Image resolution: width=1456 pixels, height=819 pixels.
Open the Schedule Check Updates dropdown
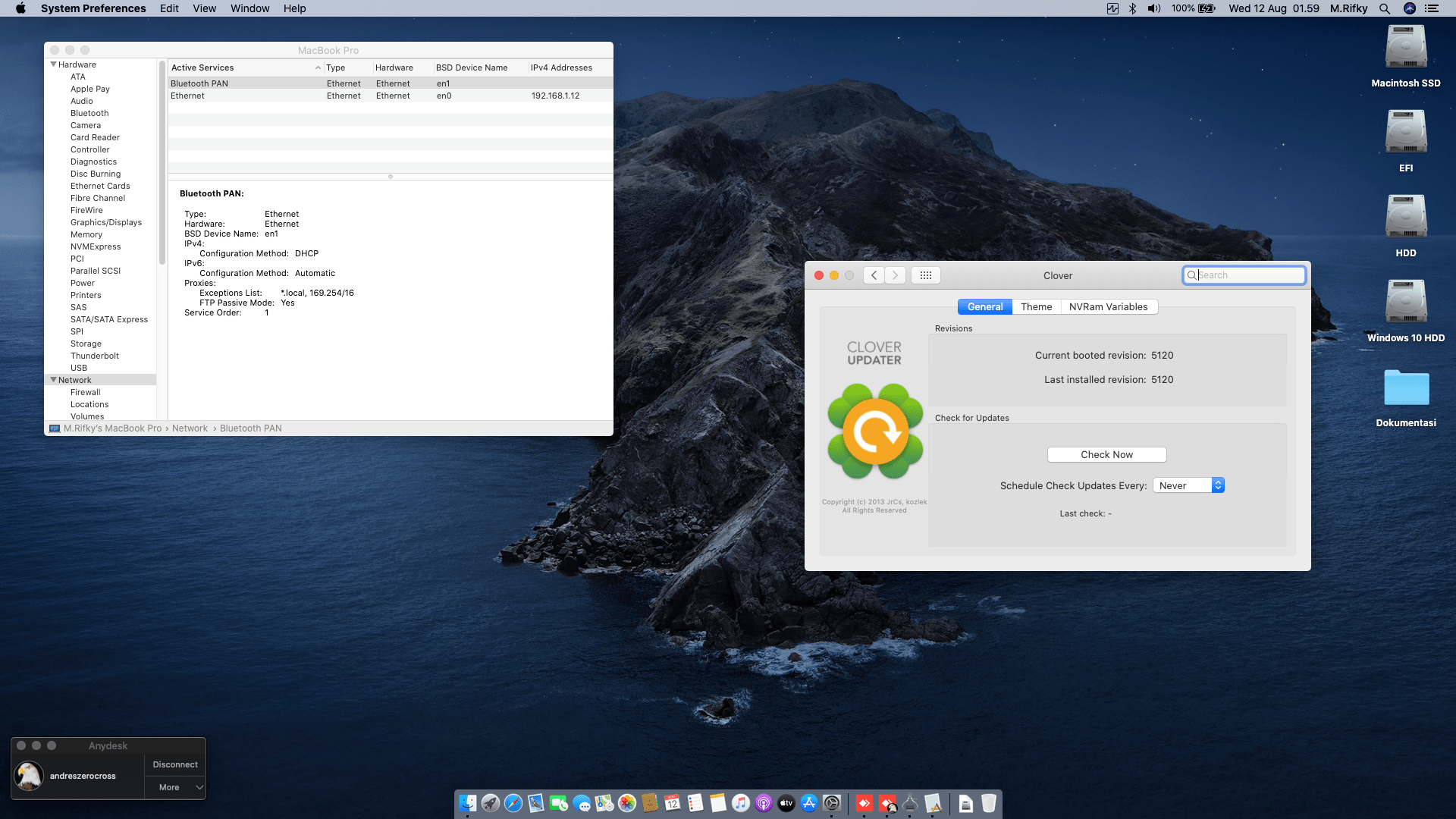point(1188,485)
